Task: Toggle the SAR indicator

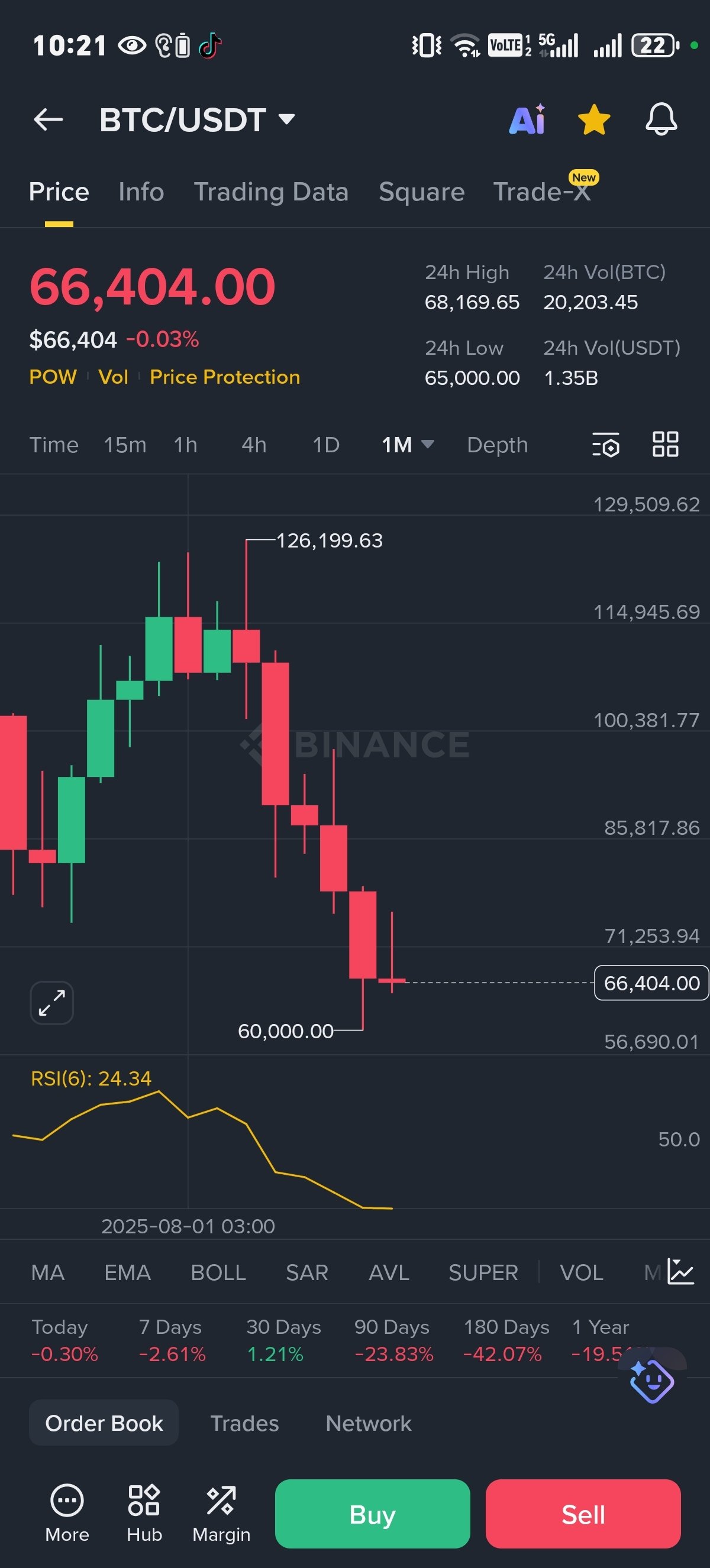Action: click(x=307, y=1272)
